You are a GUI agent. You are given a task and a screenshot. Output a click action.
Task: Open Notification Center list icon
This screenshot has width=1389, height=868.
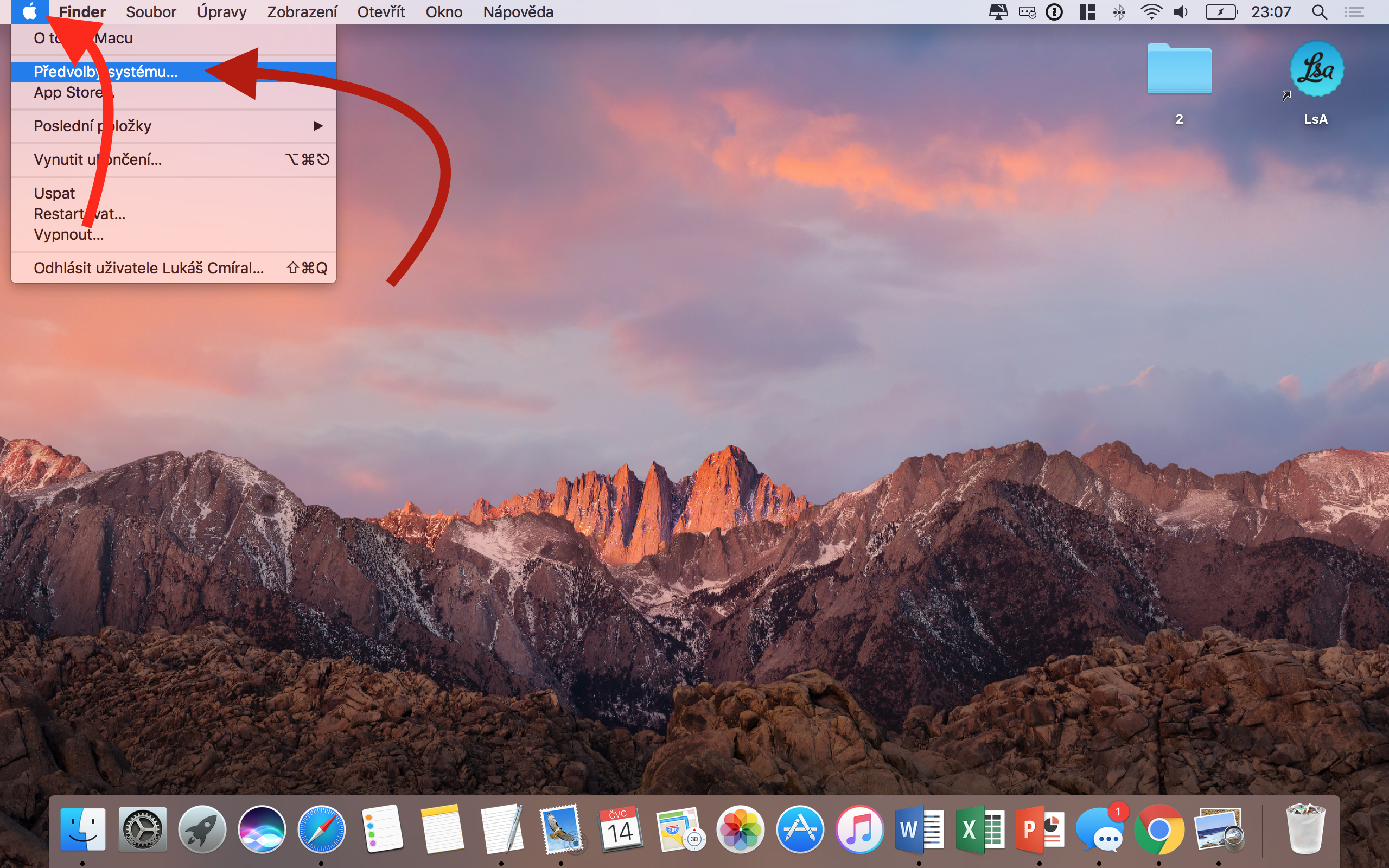pyautogui.click(x=1355, y=11)
